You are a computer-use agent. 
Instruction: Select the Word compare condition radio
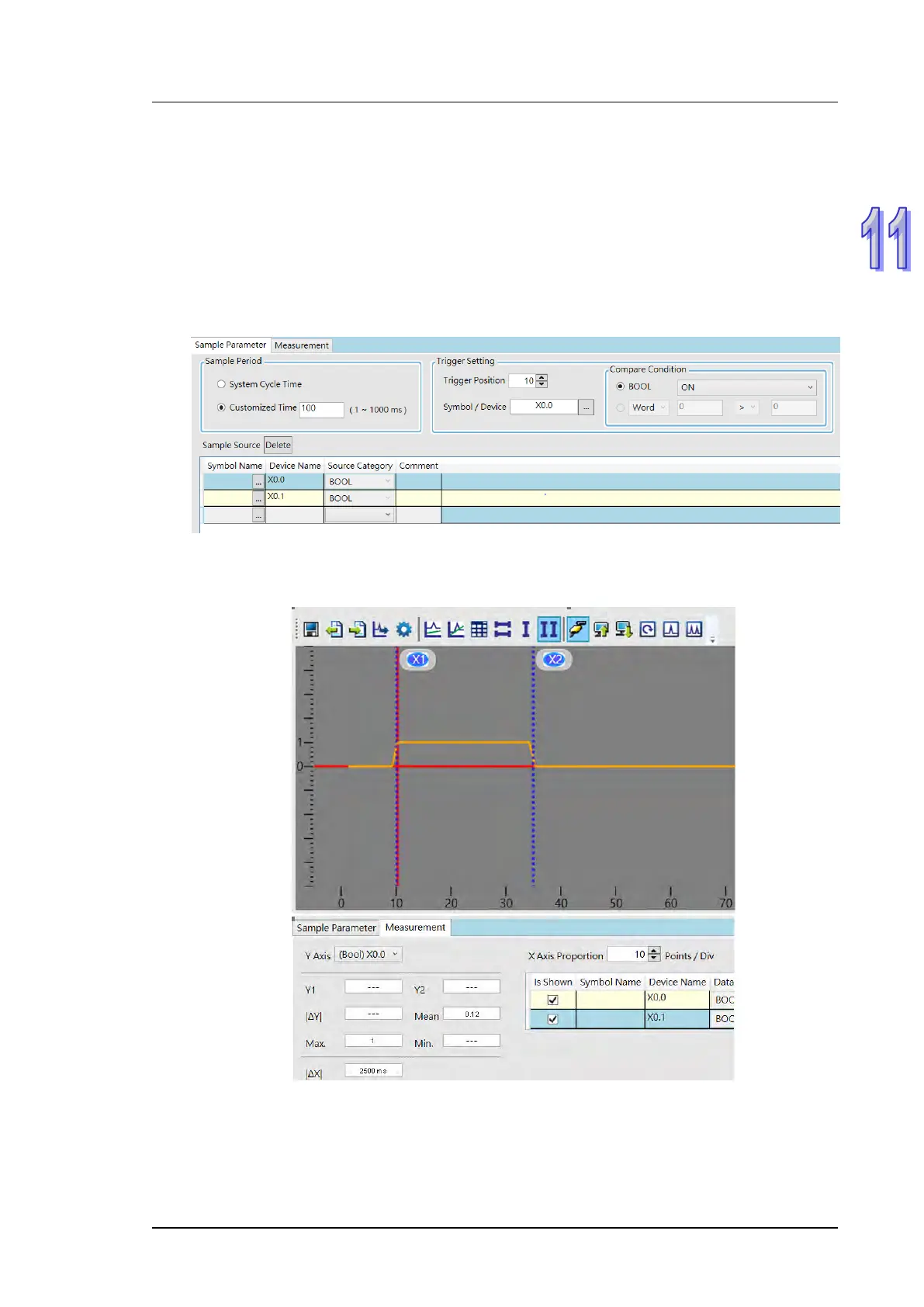pyautogui.click(x=621, y=407)
